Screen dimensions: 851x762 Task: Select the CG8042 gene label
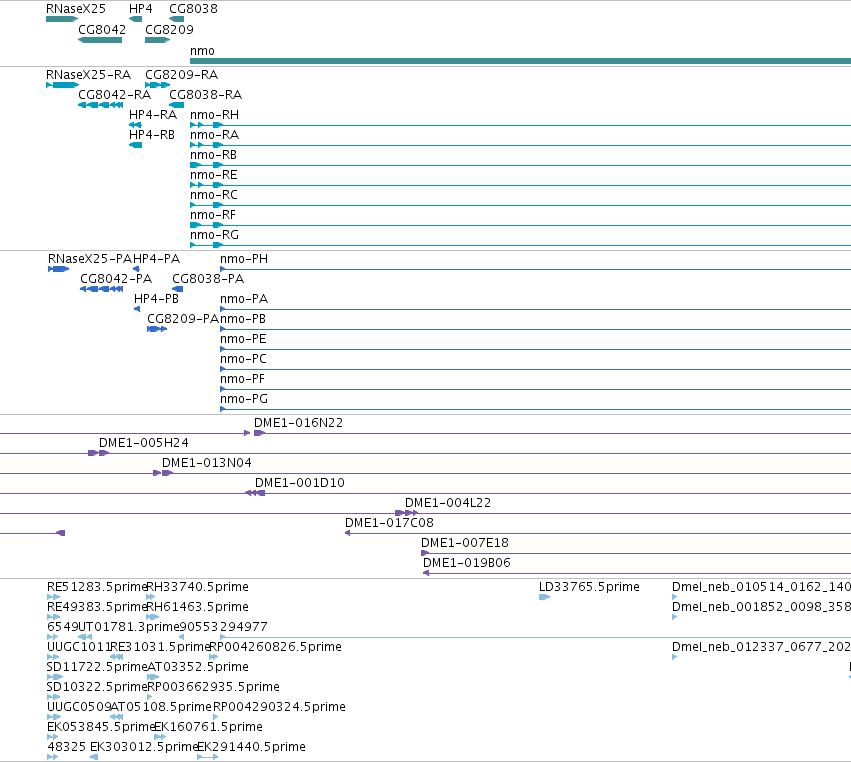click(x=102, y=29)
